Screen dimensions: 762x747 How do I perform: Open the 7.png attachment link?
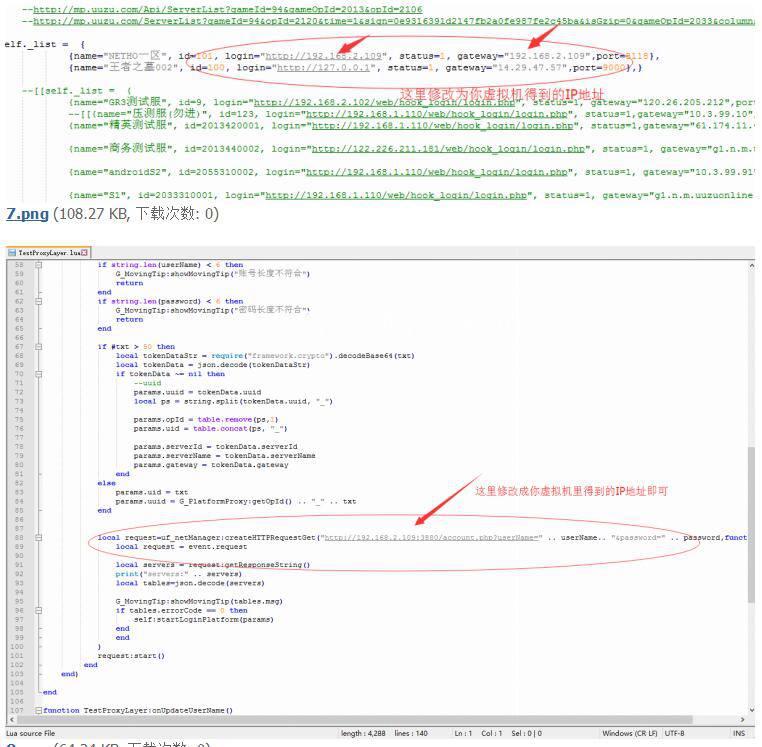click(27, 213)
